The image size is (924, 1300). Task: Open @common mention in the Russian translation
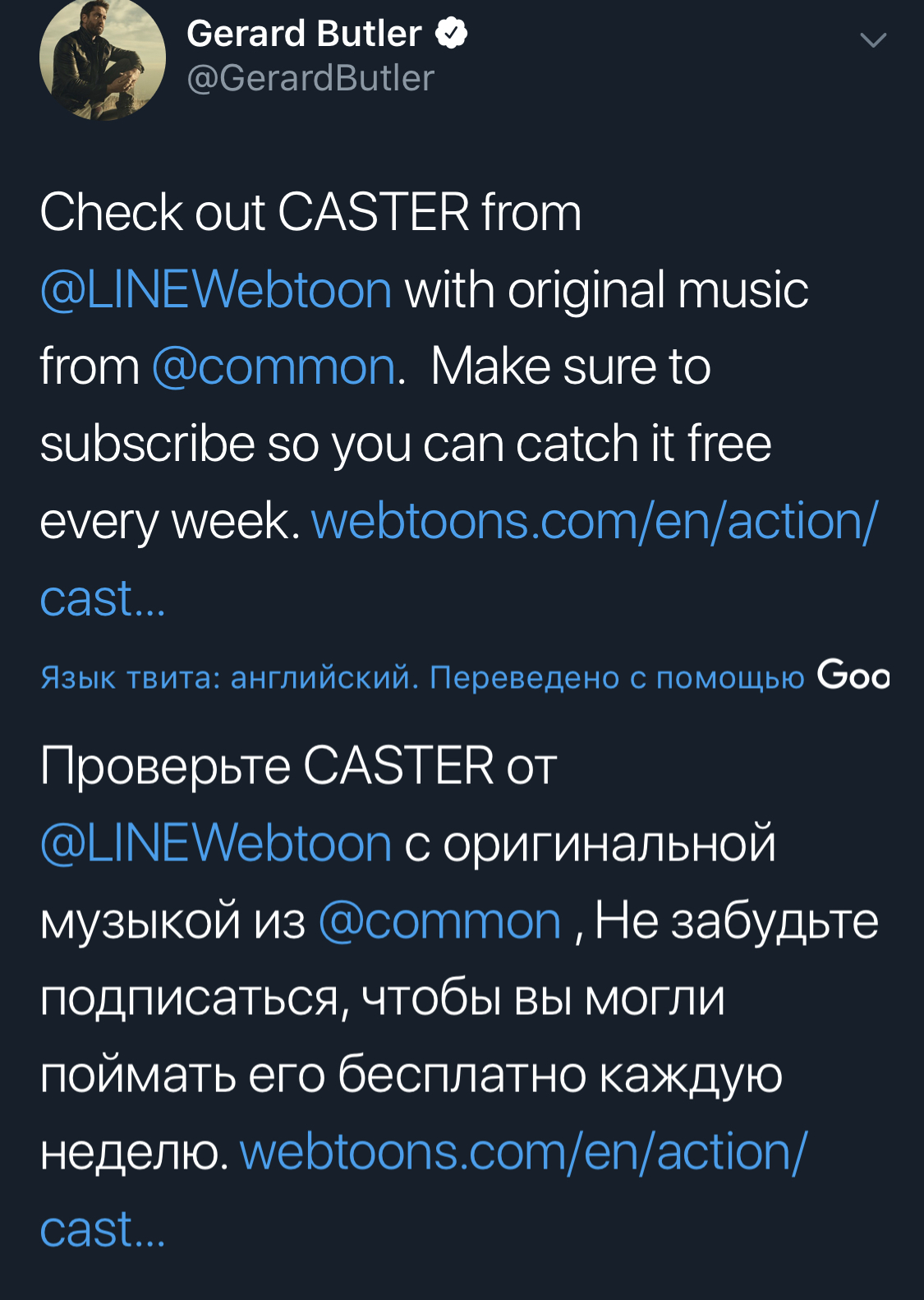439,920
